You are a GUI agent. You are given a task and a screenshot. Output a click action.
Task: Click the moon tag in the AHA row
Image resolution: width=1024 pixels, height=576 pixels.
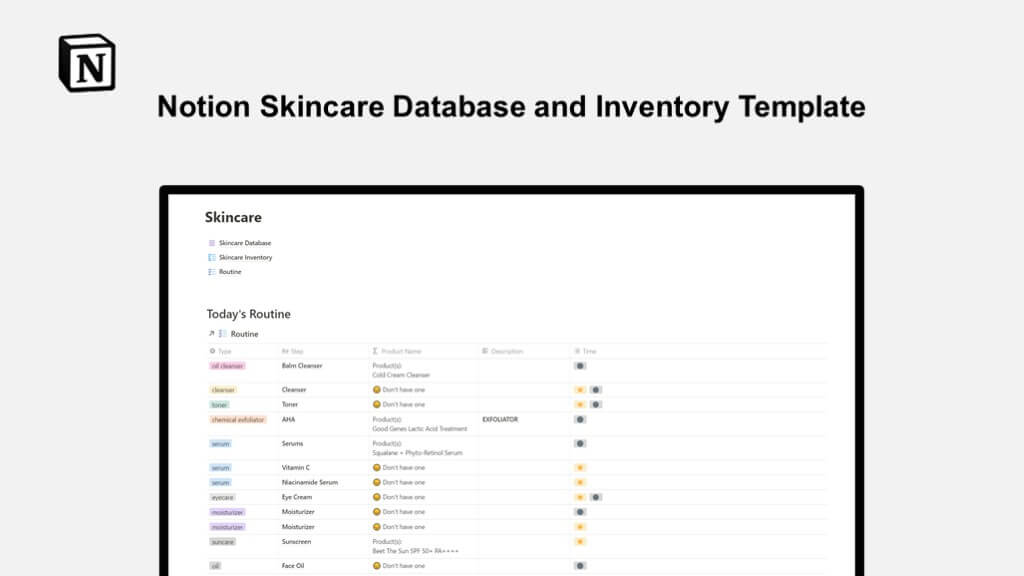580,419
